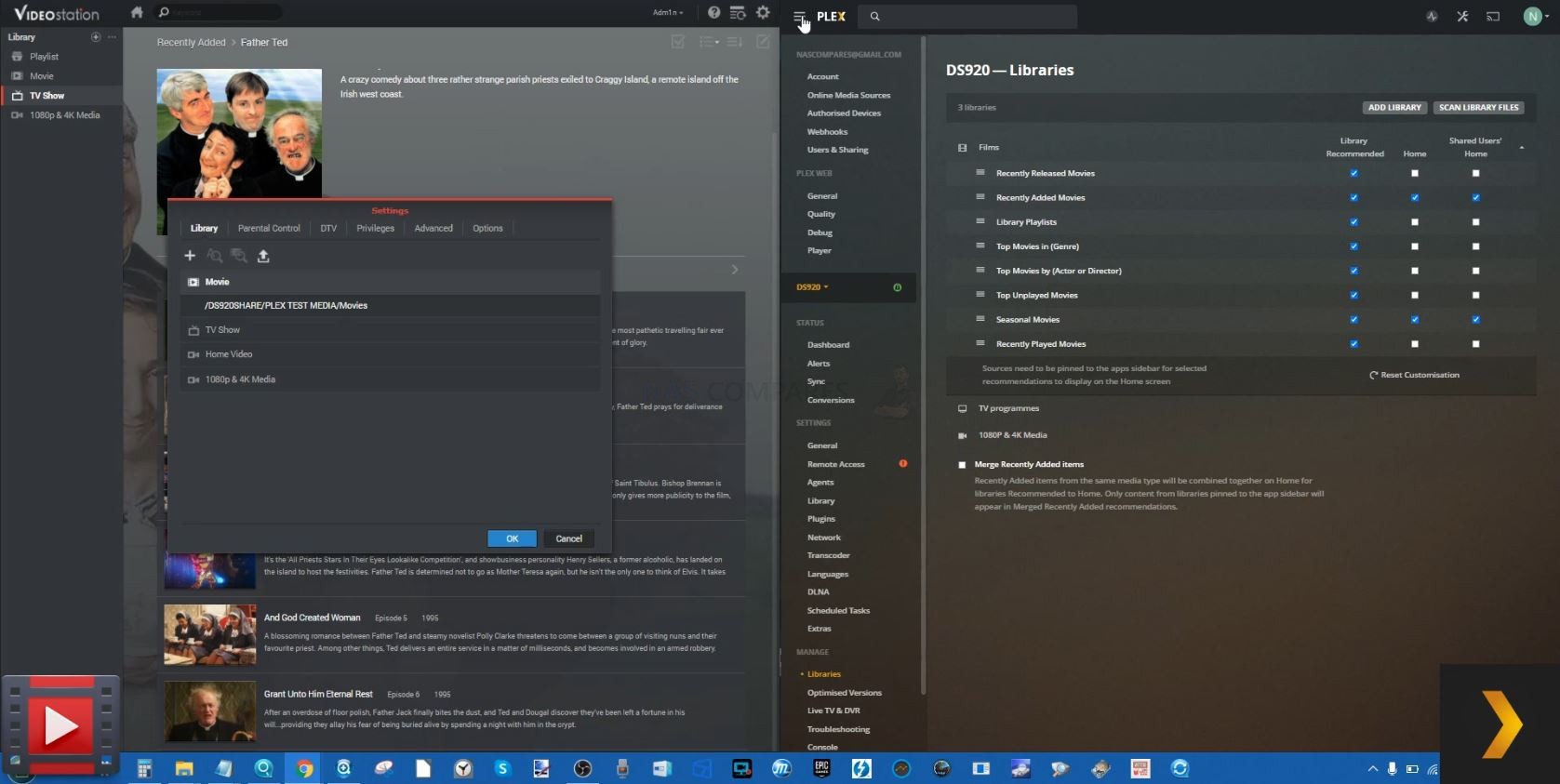Open the Video Station home icon
The height and width of the screenshot is (784, 1560).
coord(137,13)
